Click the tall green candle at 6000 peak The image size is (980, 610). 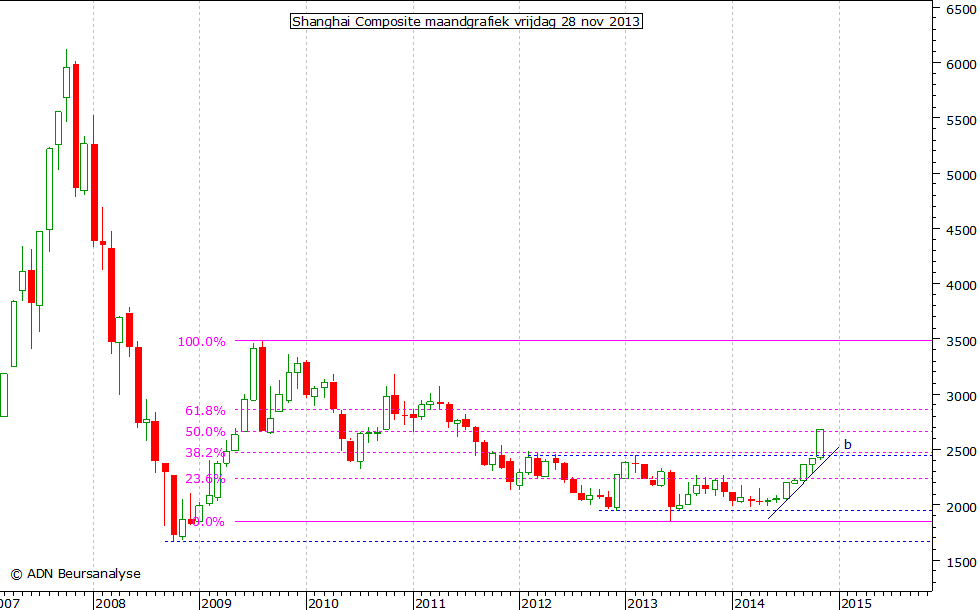66,82
